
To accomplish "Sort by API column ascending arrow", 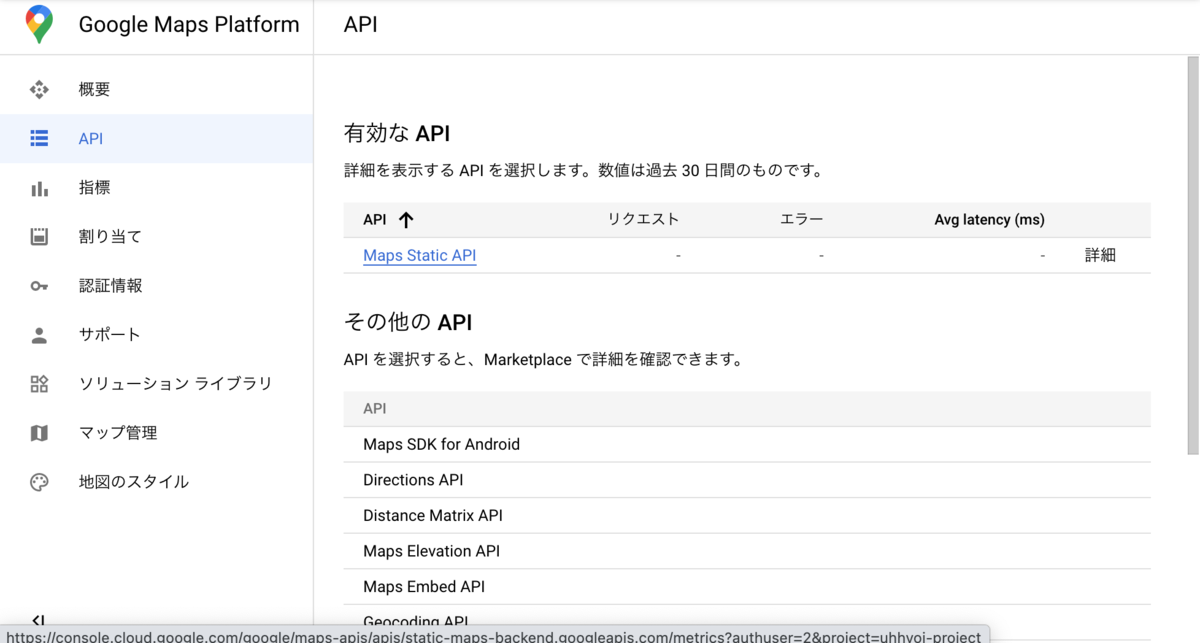I will click(x=406, y=220).
